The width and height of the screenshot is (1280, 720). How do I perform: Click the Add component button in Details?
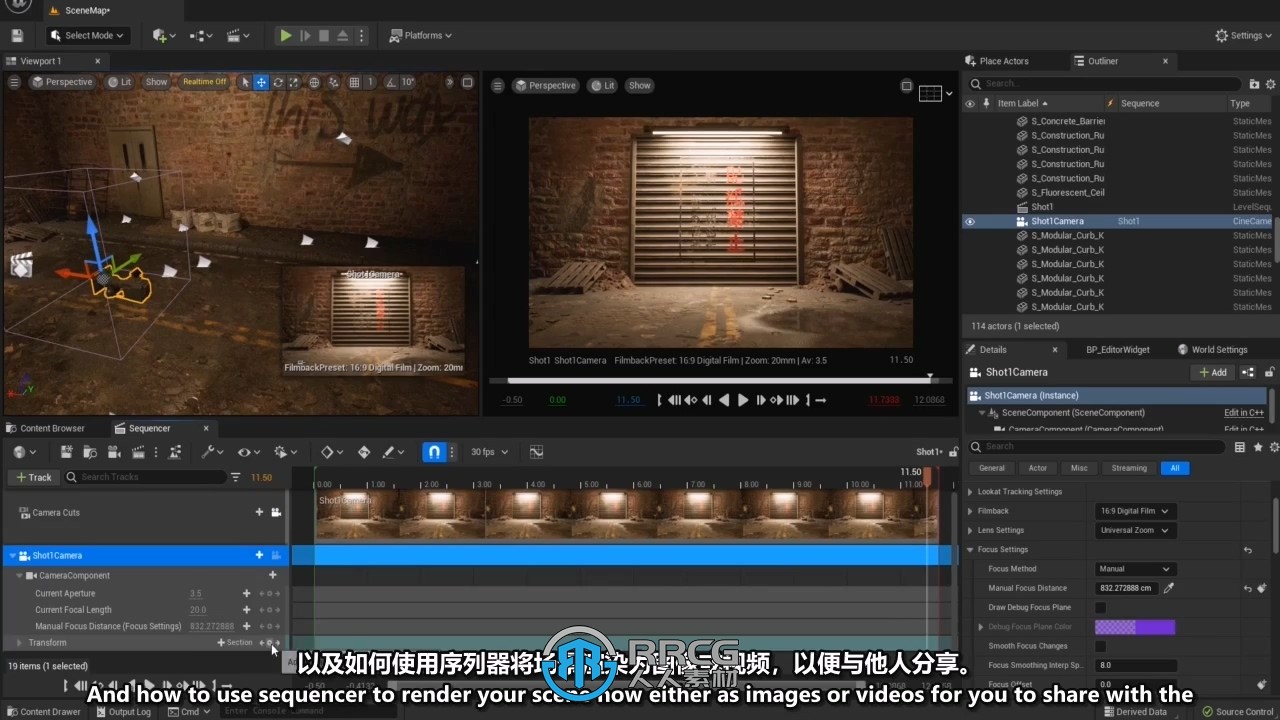pos(1213,372)
